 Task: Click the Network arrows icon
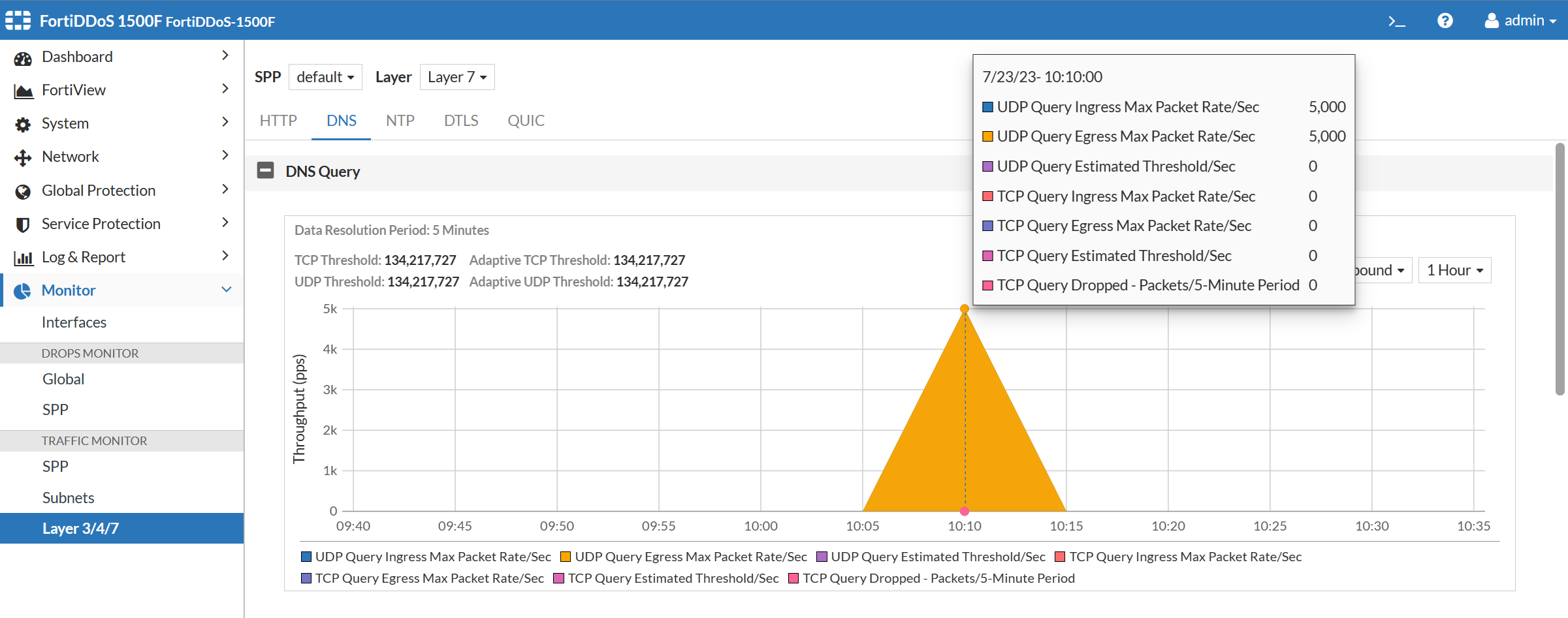(x=23, y=157)
